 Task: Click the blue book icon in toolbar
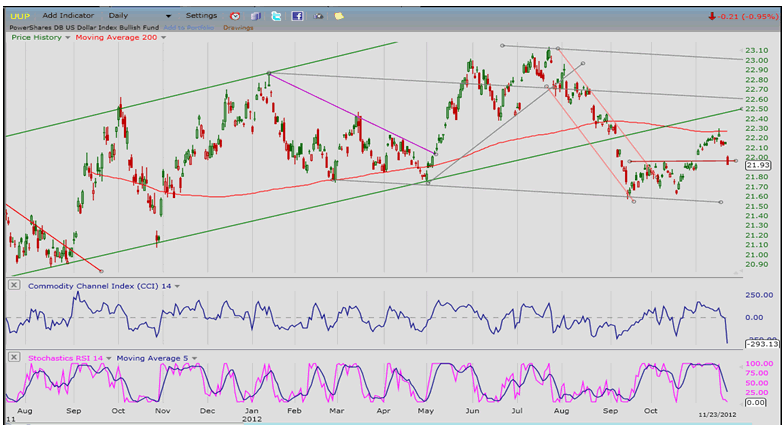255,16
